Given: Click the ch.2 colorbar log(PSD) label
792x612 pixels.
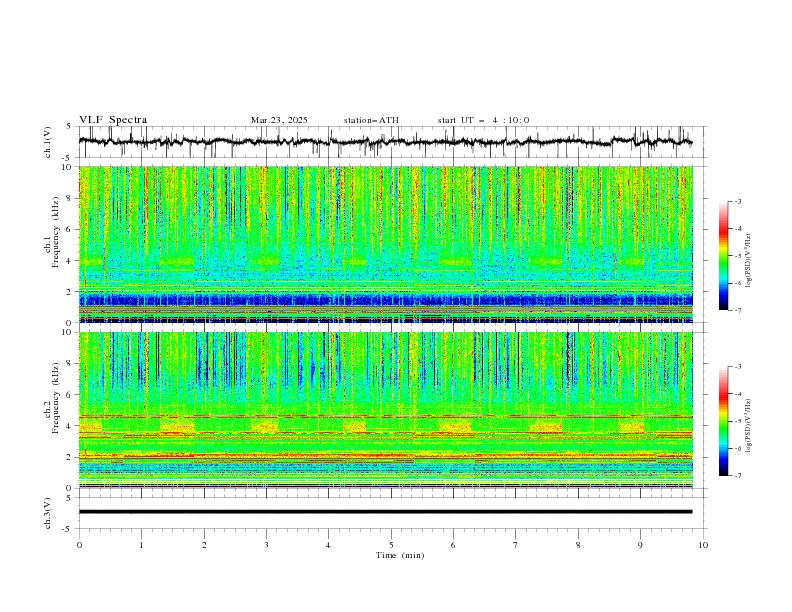Looking at the screenshot, I should pyautogui.click(x=748, y=425).
